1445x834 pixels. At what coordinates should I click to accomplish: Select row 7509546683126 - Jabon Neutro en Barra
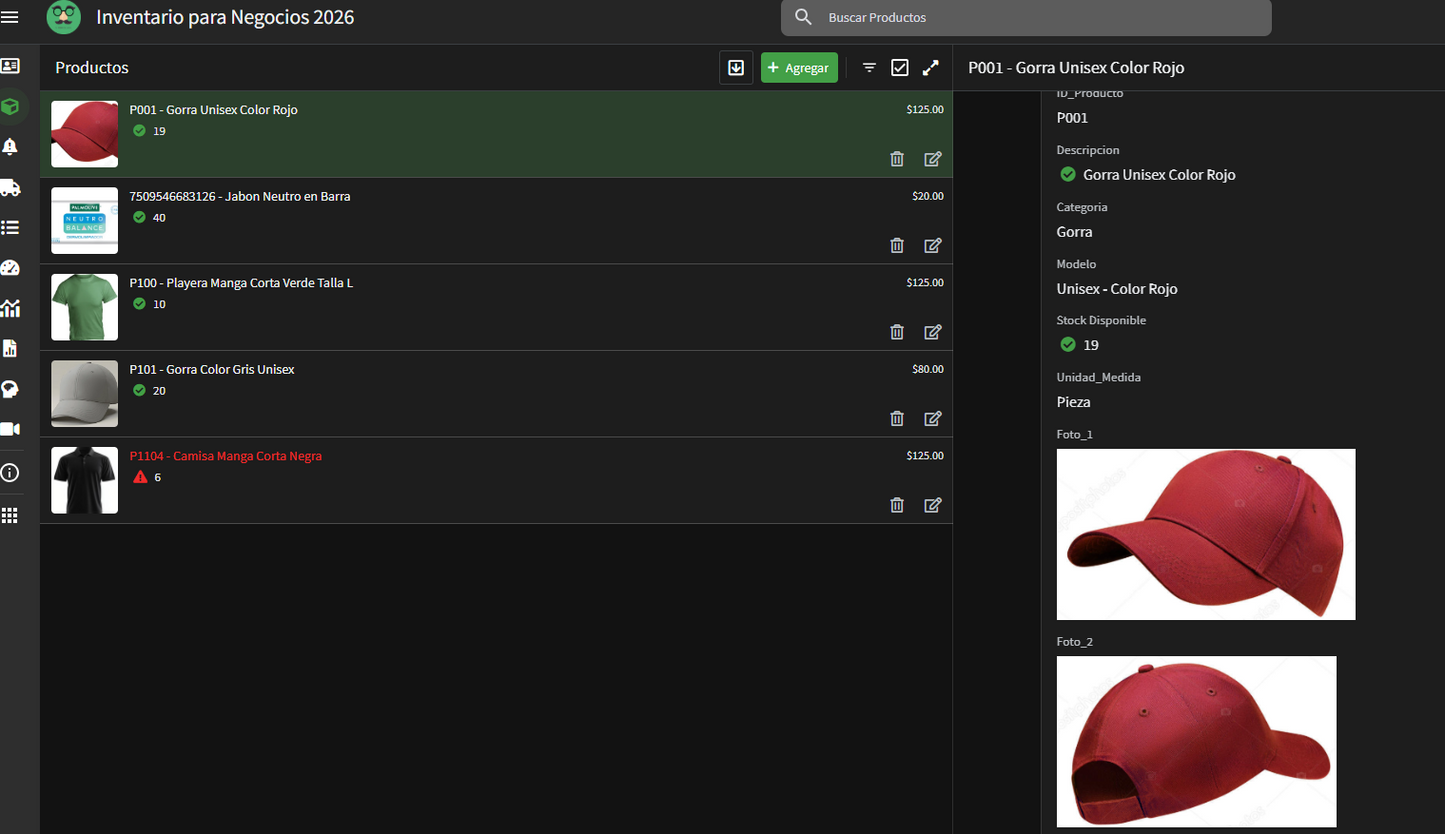pos(496,221)
